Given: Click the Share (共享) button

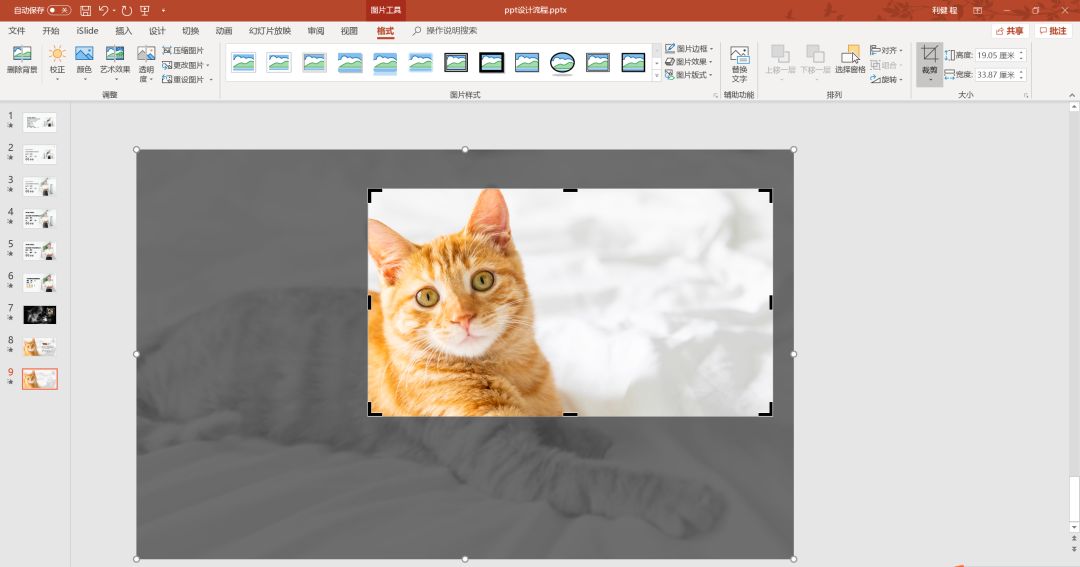Looking at the screenshot, I should pyautogui.click(x=1010, y=31).
